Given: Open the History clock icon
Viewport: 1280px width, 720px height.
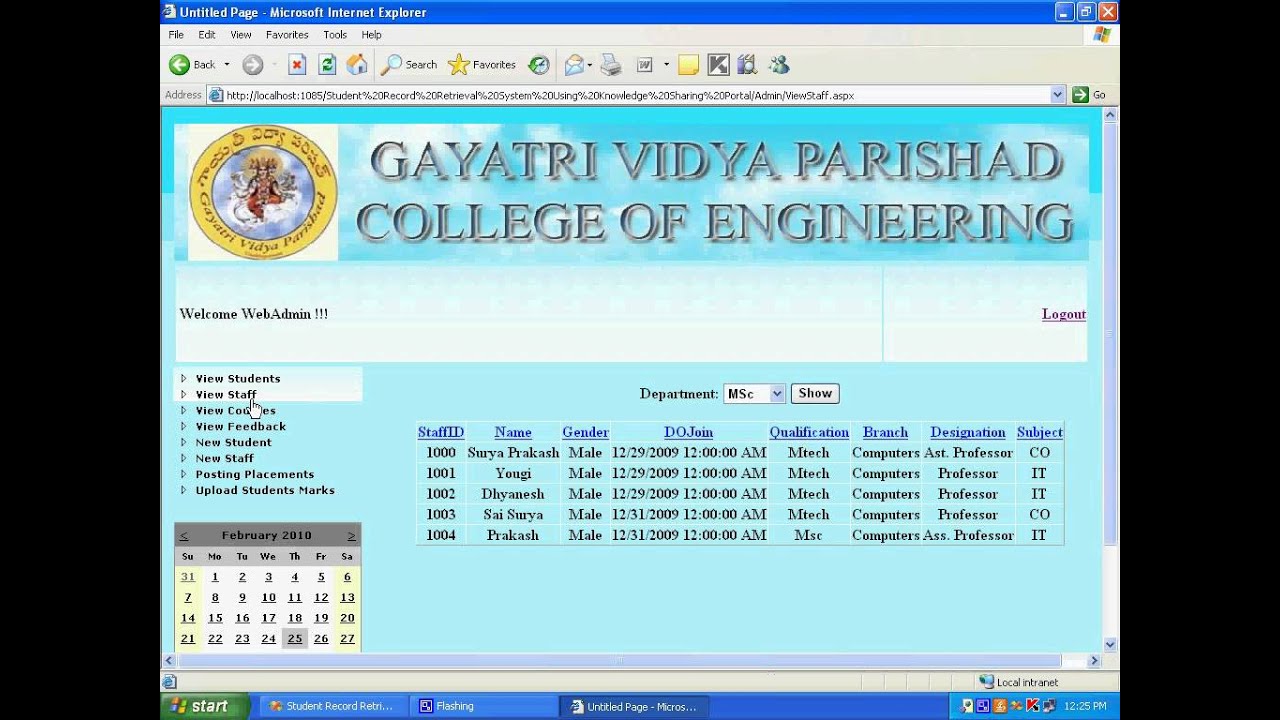Looking at the screenshot, I should [539, 65].
